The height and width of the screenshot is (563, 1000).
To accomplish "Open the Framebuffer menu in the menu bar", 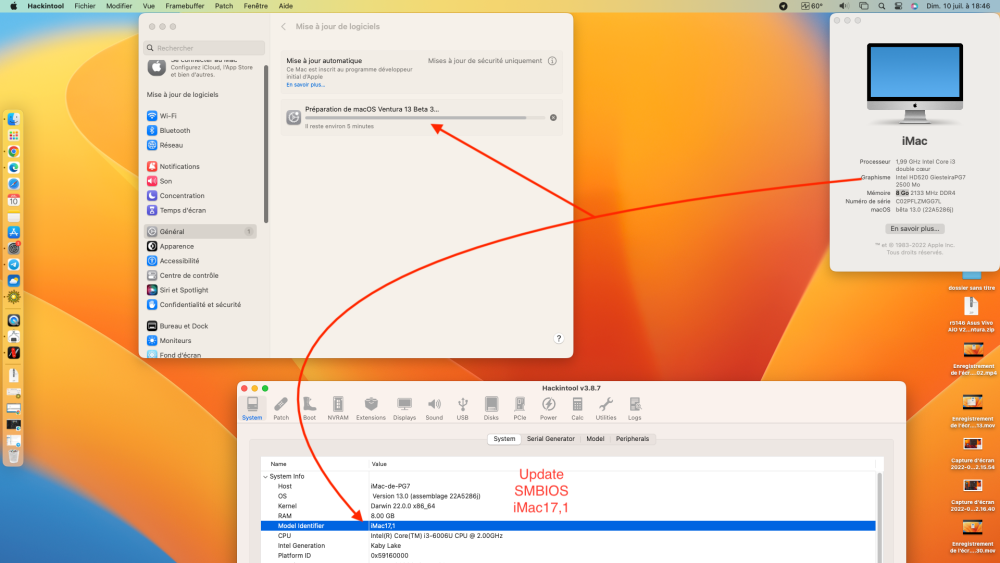I will tap(185, 6).
